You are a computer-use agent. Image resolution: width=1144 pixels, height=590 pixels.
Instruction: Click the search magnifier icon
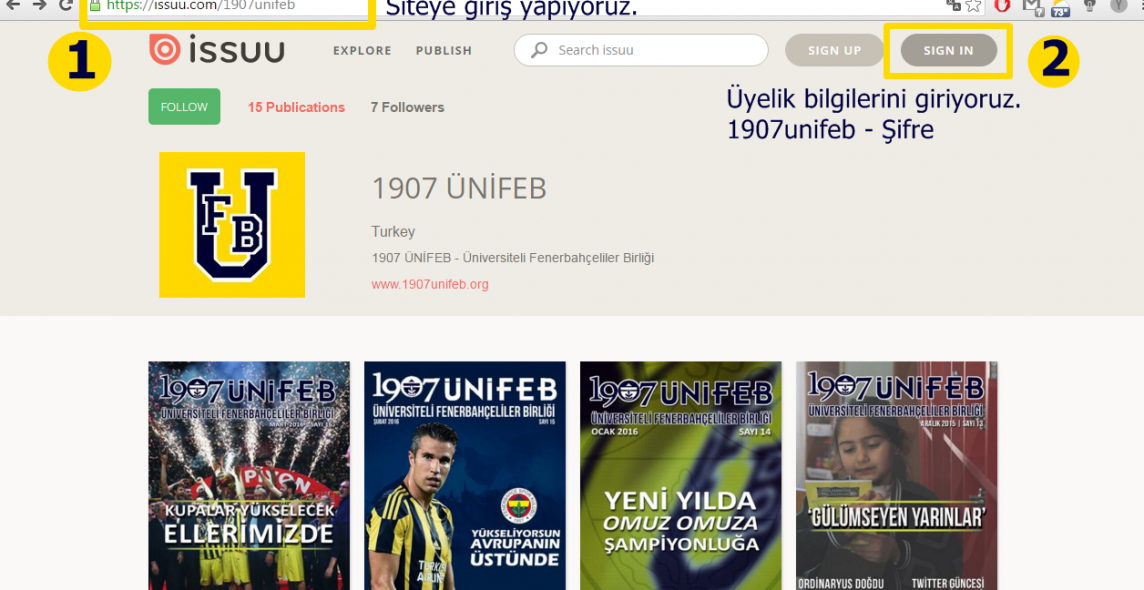539,50
